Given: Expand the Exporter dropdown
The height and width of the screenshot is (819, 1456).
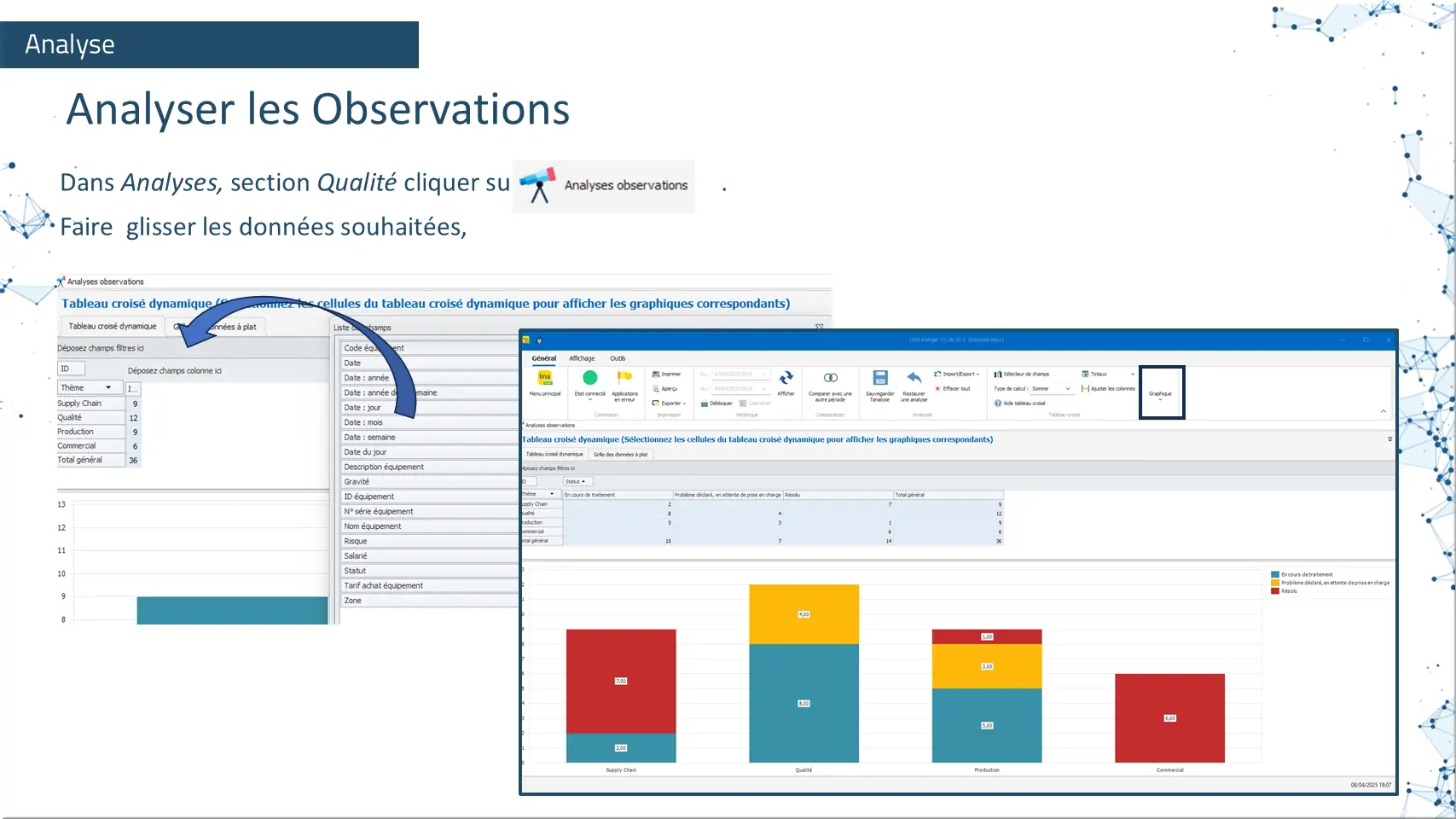Looking at the screenshot, I should point(670,404).
